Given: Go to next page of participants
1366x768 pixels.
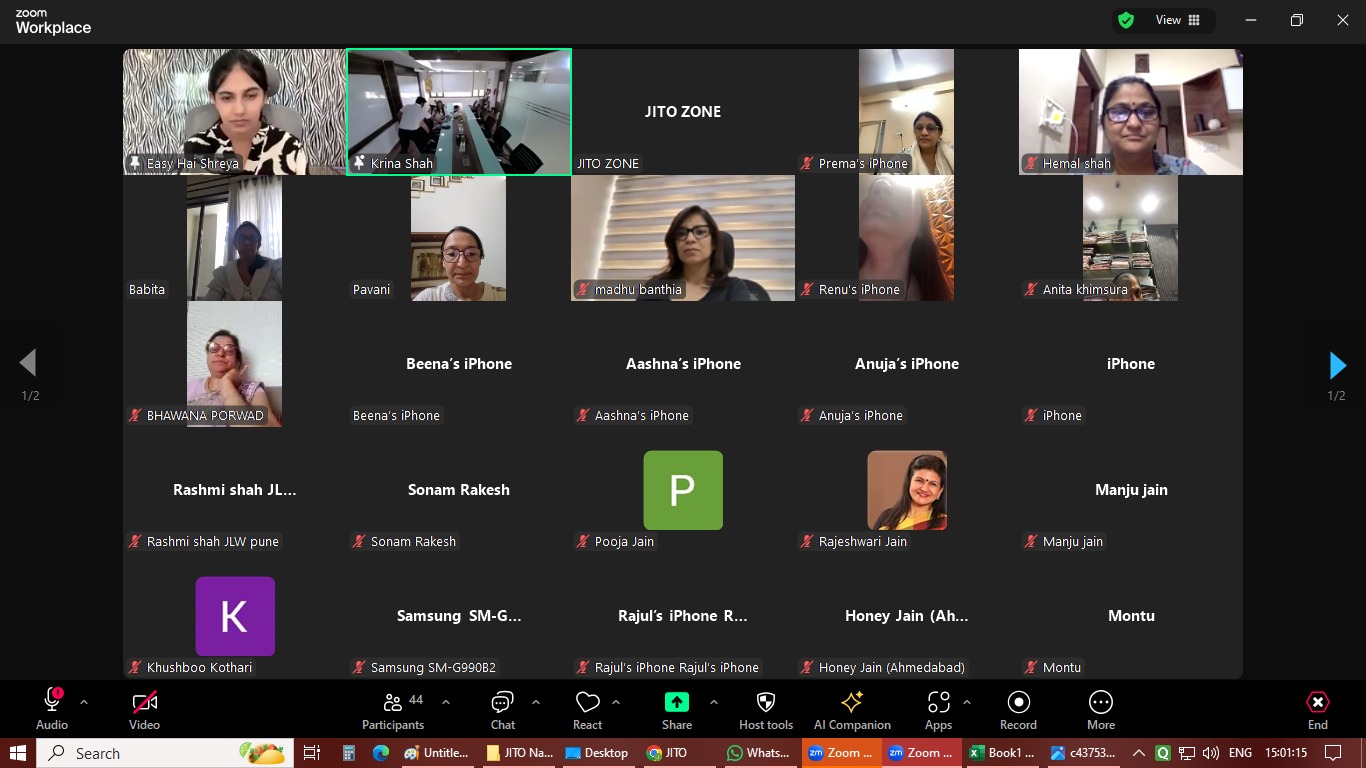Looking at the screenshot, I should [1337, 365].
